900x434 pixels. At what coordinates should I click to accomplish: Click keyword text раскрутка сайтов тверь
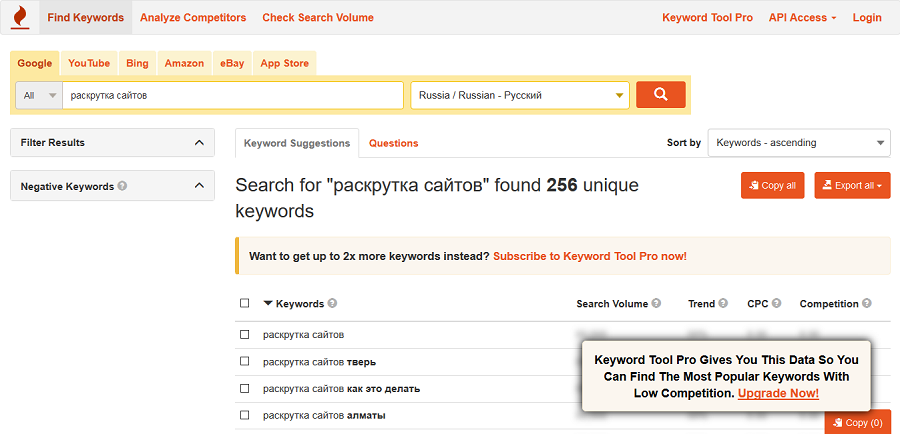point(320,362)
